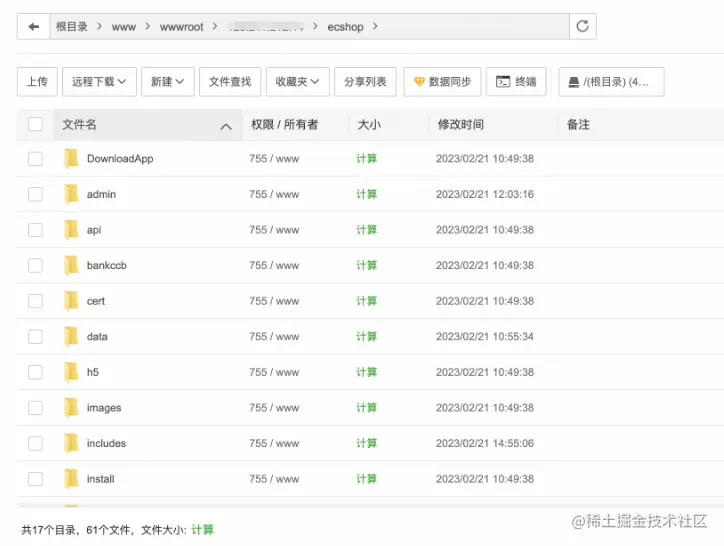Click permissions 755 / www of admin row
Image resolution: width=724 pixels, height=546 pixels.
pyautogui.click(x=274, y=194)
